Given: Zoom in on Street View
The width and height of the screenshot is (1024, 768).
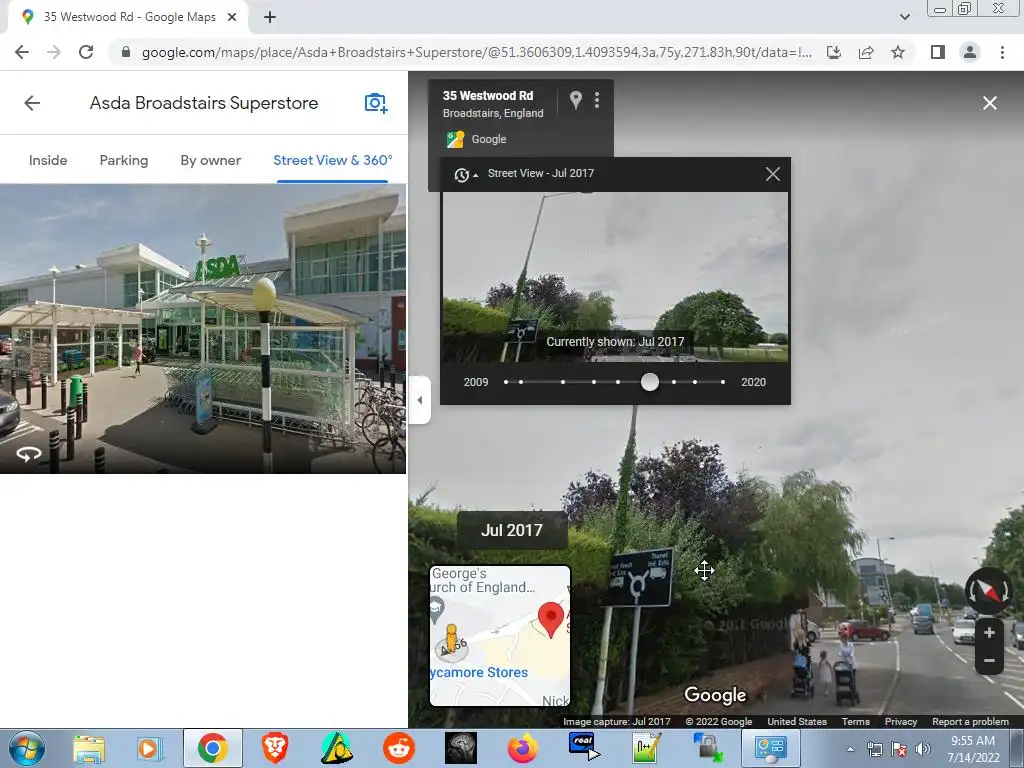Looking at the screenshot, I should (x=989, y=632).
